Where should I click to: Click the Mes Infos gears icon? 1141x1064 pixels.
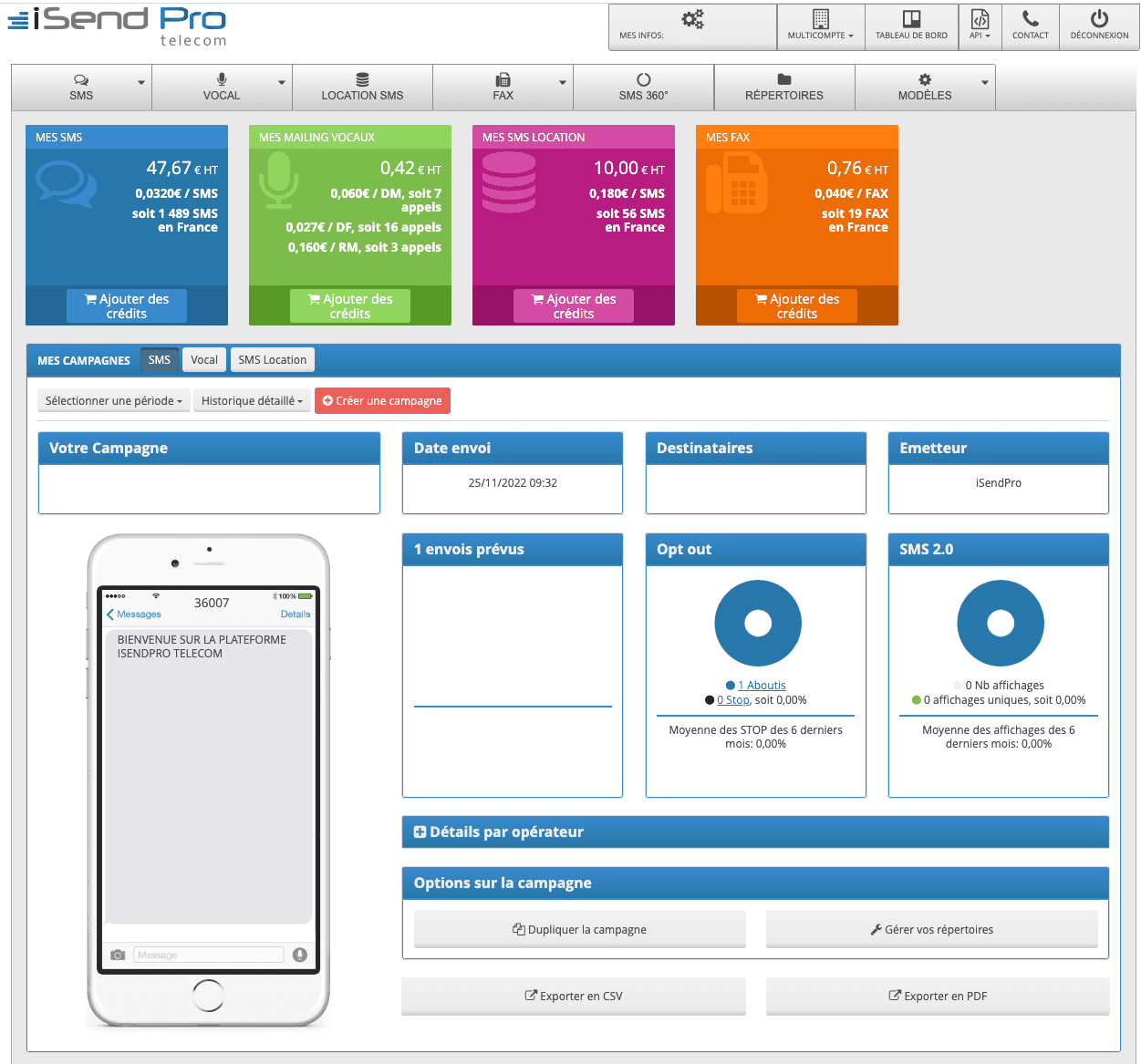[692, 19]
